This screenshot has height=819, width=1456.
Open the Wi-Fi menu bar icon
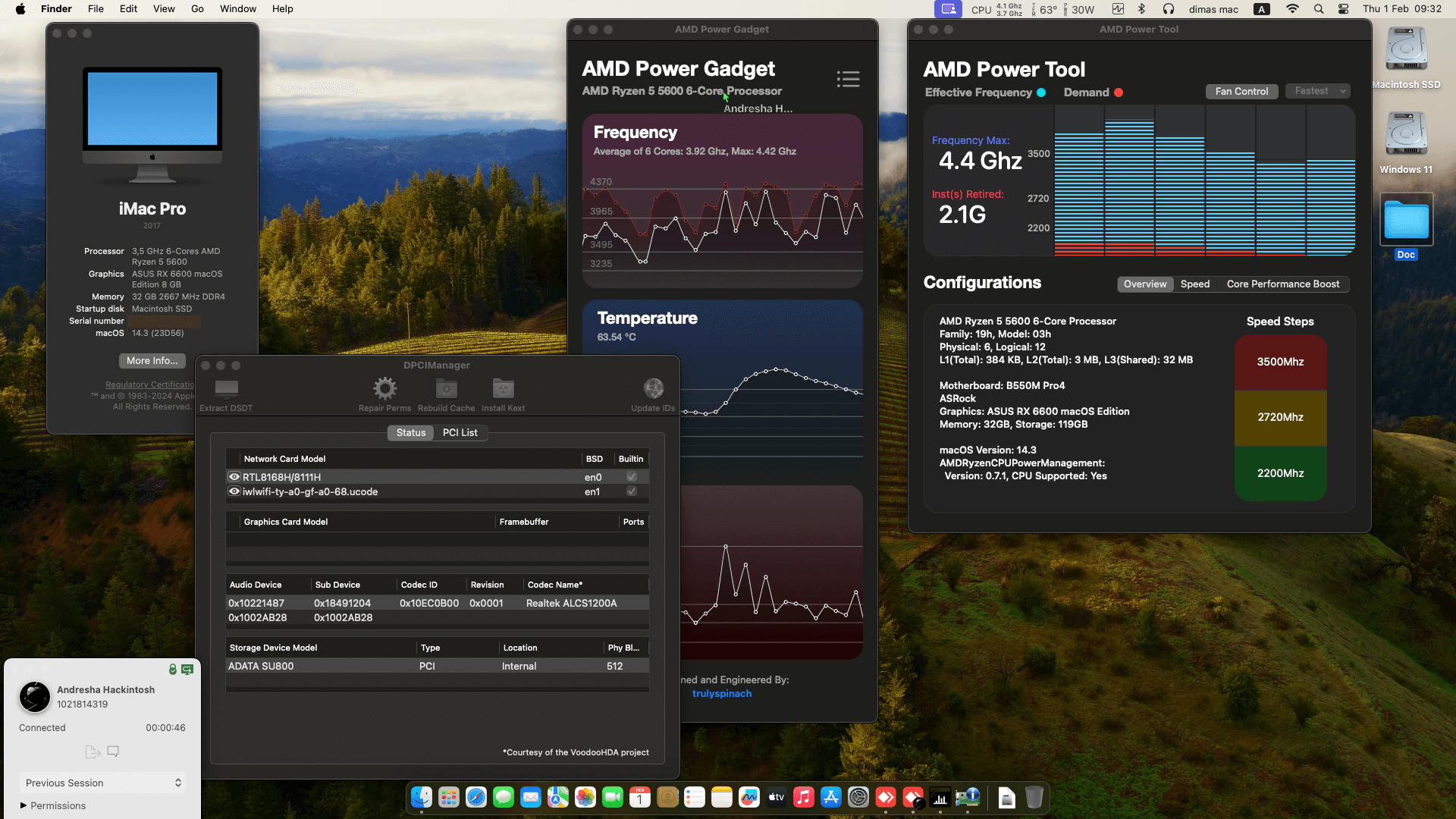pos(1293,9)
